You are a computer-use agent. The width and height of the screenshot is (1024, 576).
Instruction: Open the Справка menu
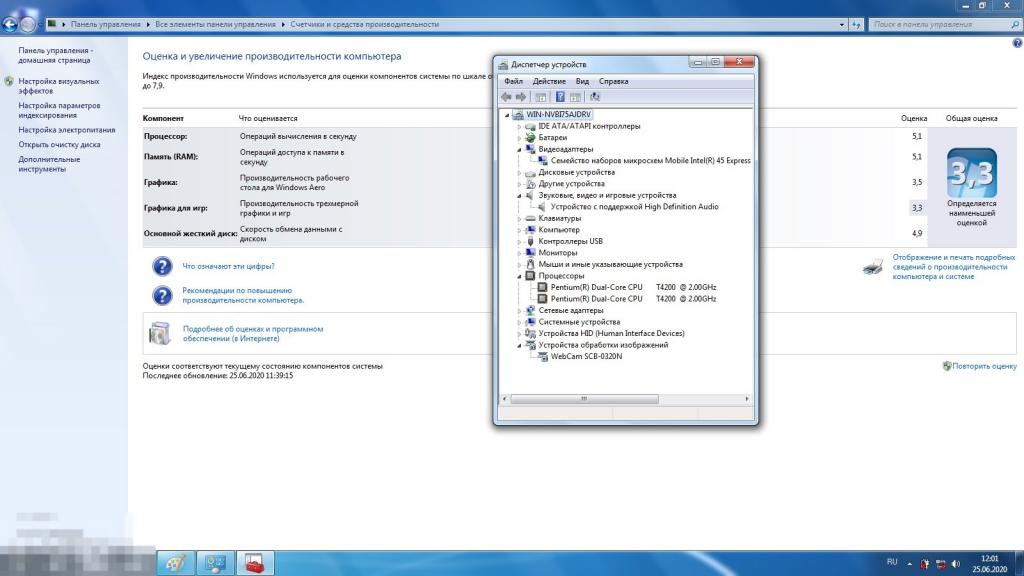point(613,82)
